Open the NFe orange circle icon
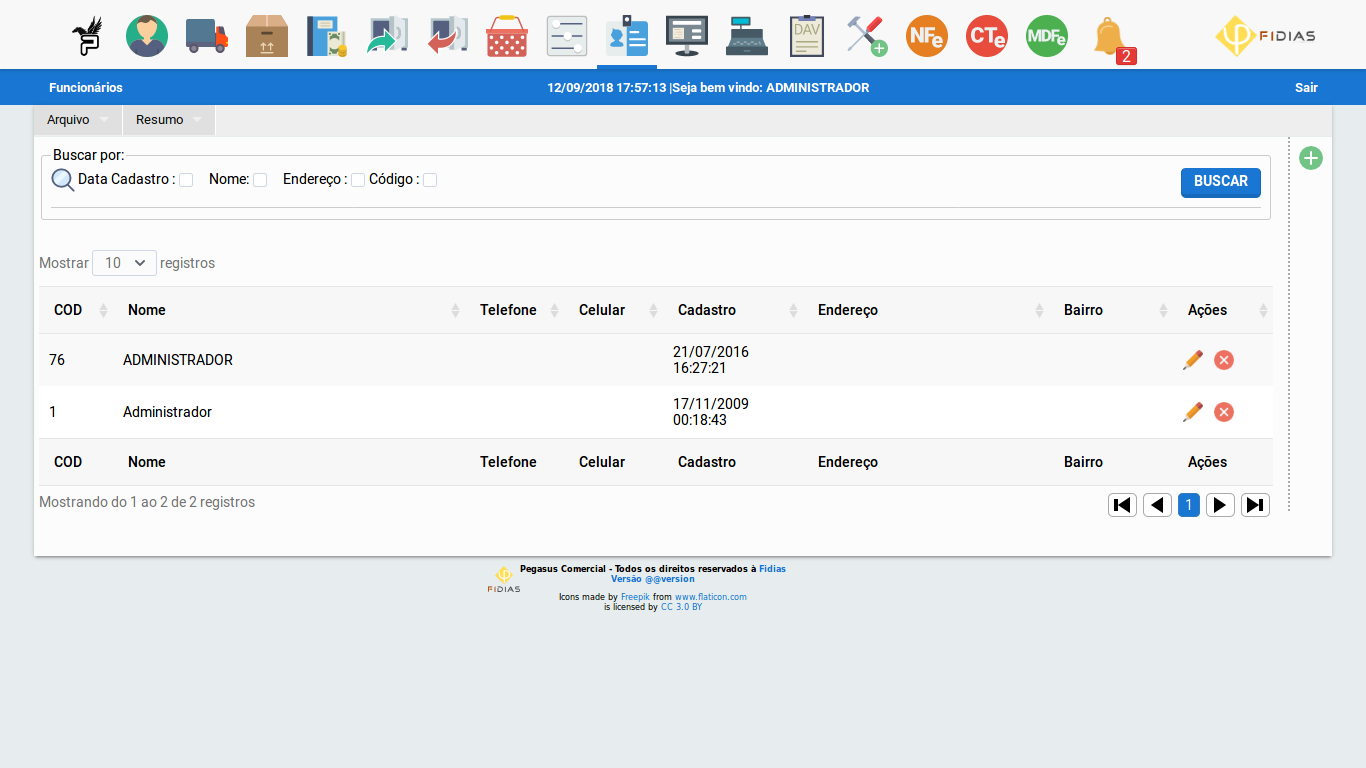This screenshot has height=768, width=1366. coord(927,36)
